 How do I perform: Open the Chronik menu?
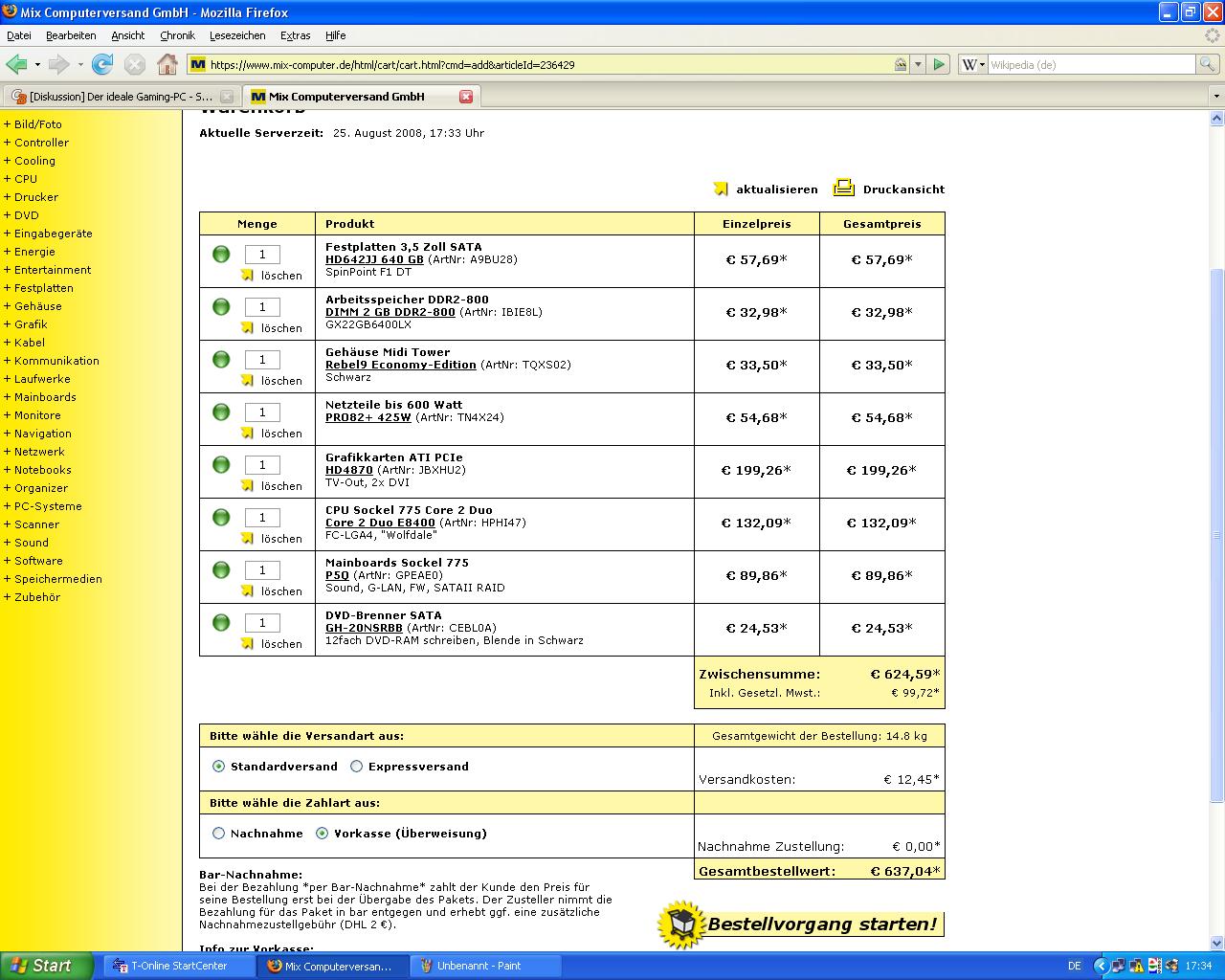point(177,35)
